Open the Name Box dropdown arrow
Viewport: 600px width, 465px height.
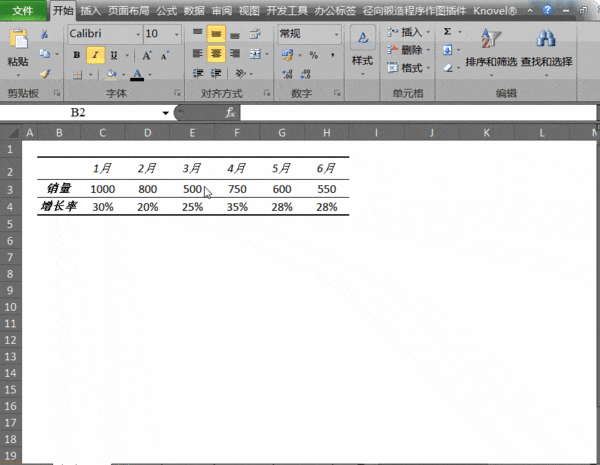(x=165, y=113)
